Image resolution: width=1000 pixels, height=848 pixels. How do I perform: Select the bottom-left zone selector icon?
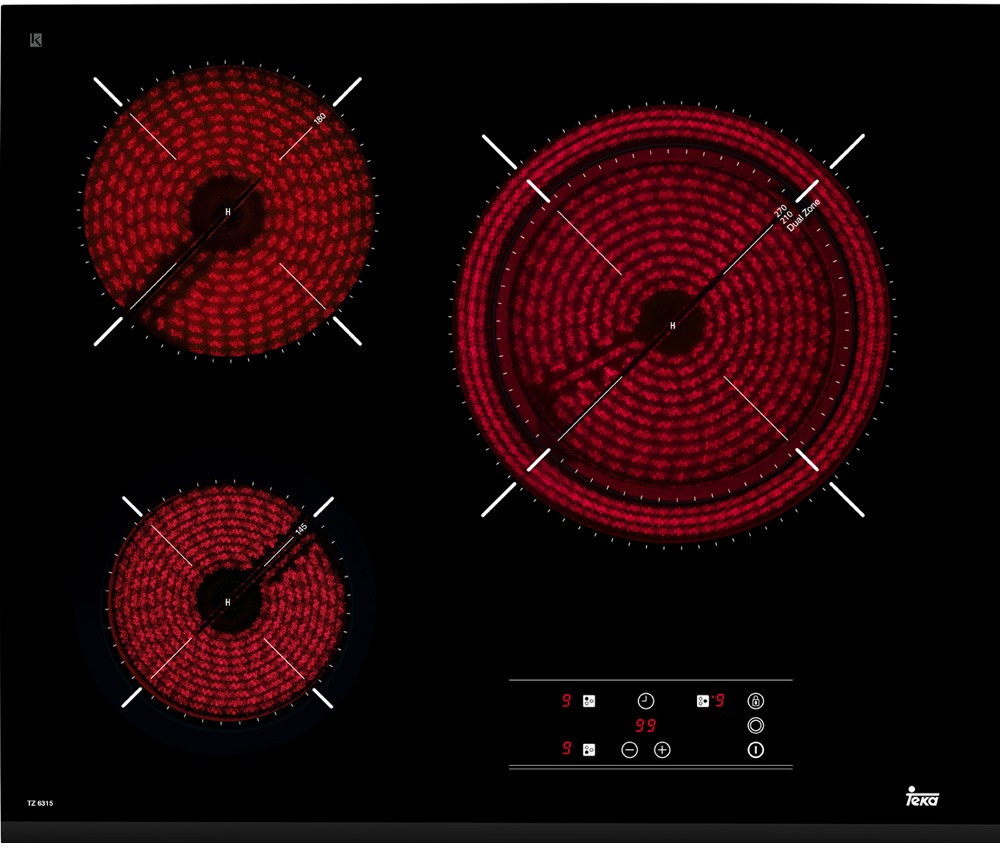[589, 749]
